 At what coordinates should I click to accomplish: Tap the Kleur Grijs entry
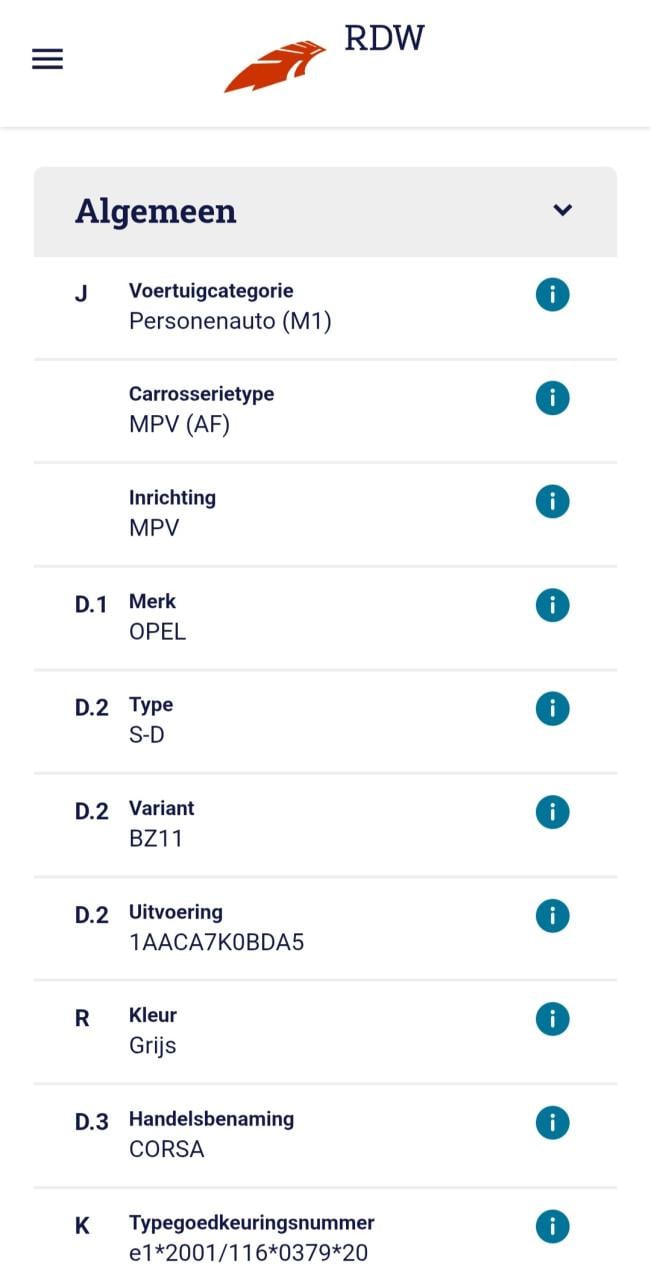(x=152, y=1046)
